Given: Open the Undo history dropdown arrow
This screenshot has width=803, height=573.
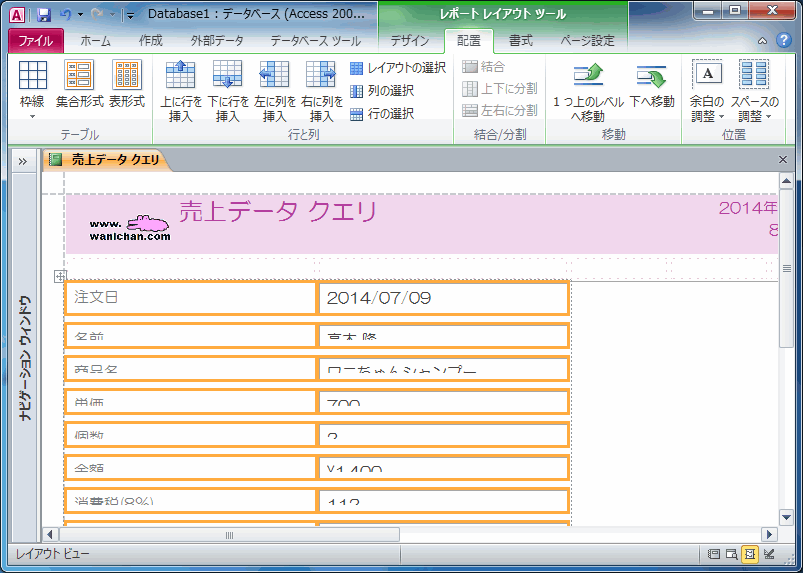Looking at the screenshot, I should (x=80, y=15).
